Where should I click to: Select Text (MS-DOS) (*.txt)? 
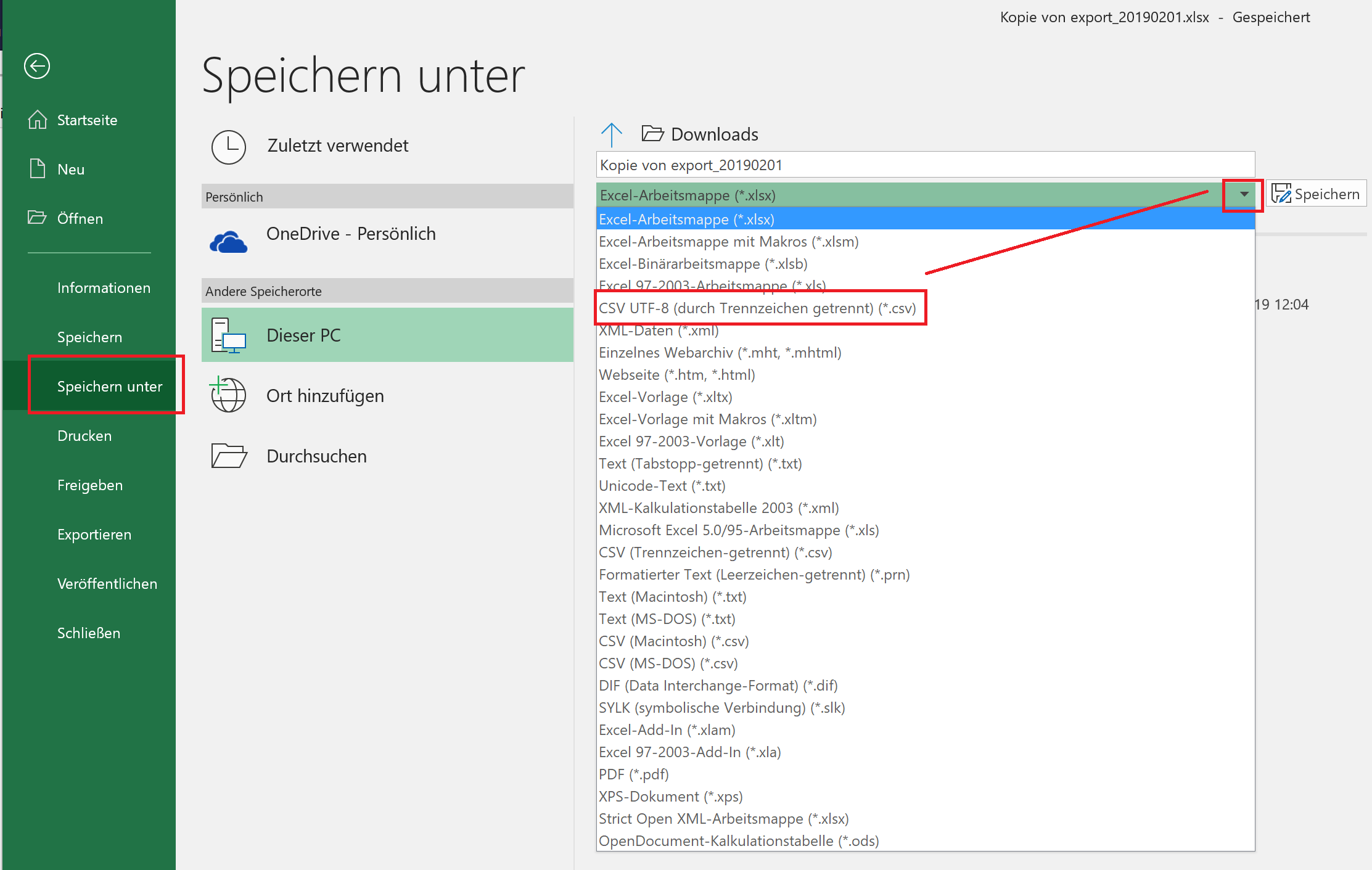click(x=925, y=619)
